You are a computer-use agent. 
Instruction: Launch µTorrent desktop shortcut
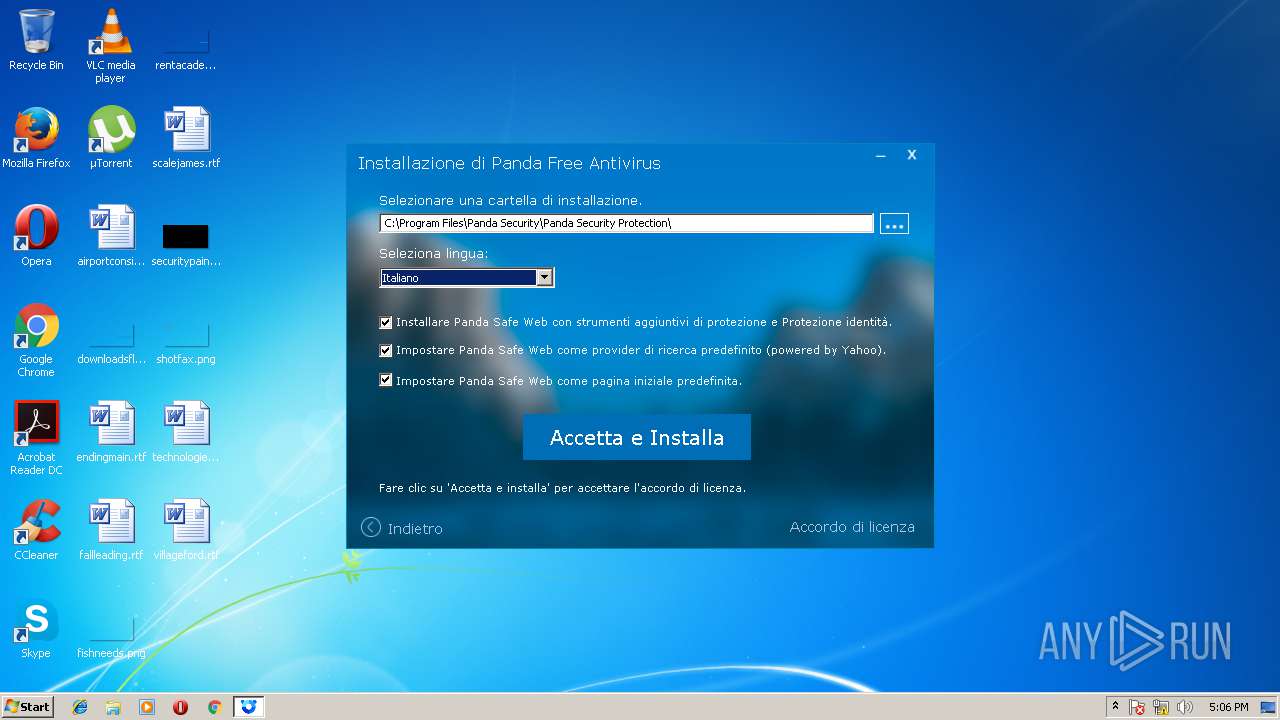pyautogui.click(x=111, y=138)
